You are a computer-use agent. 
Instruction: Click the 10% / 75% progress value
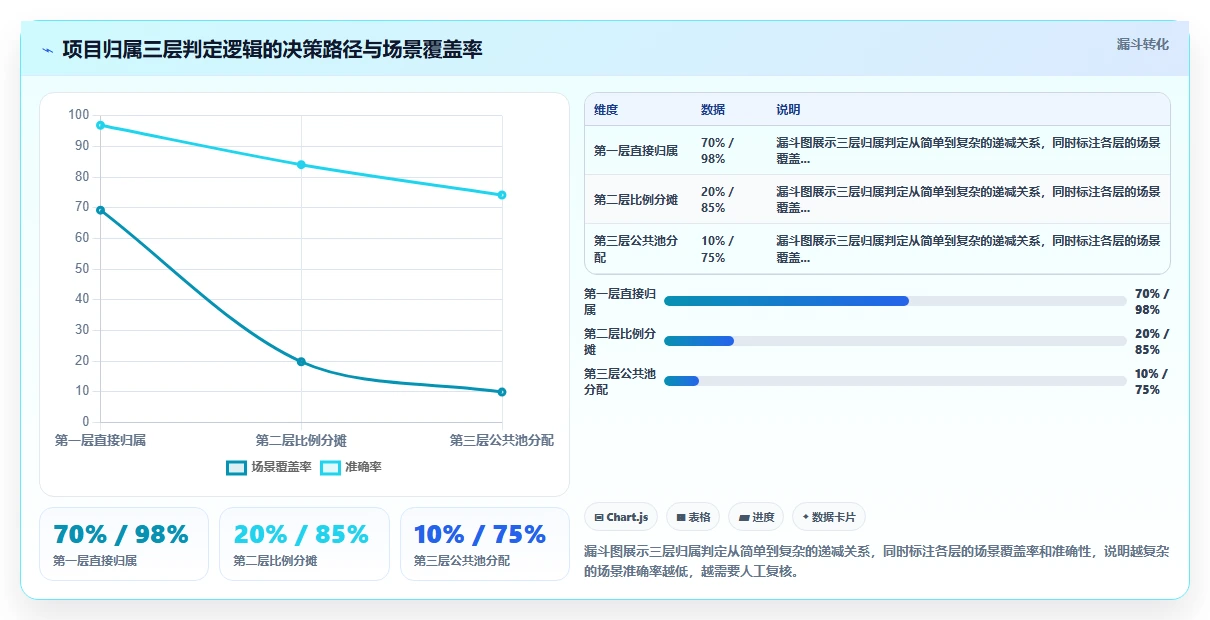1152,382
